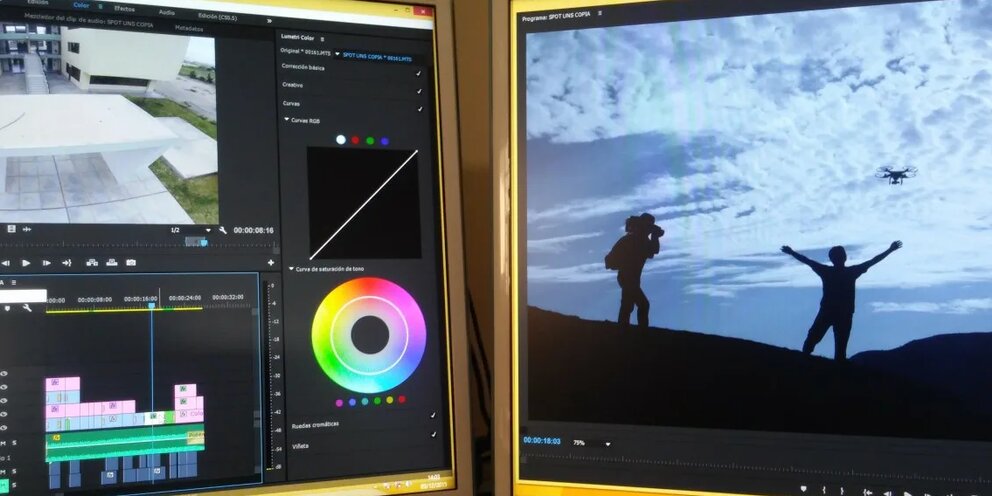Click Mark In brace in Program monitor

824,490
